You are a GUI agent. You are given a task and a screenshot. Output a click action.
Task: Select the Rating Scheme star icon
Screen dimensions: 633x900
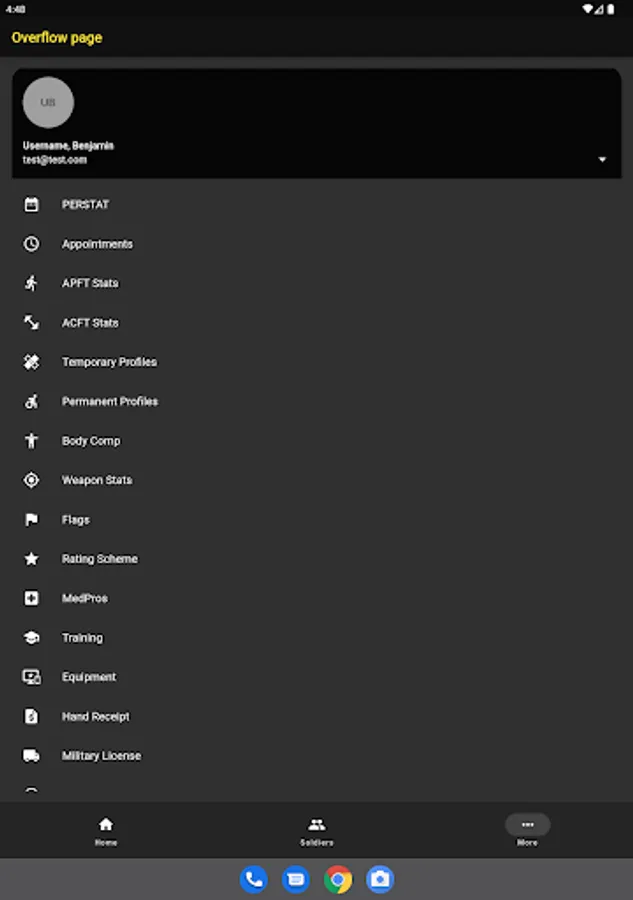pyautogui.click(x=32, y=559)
